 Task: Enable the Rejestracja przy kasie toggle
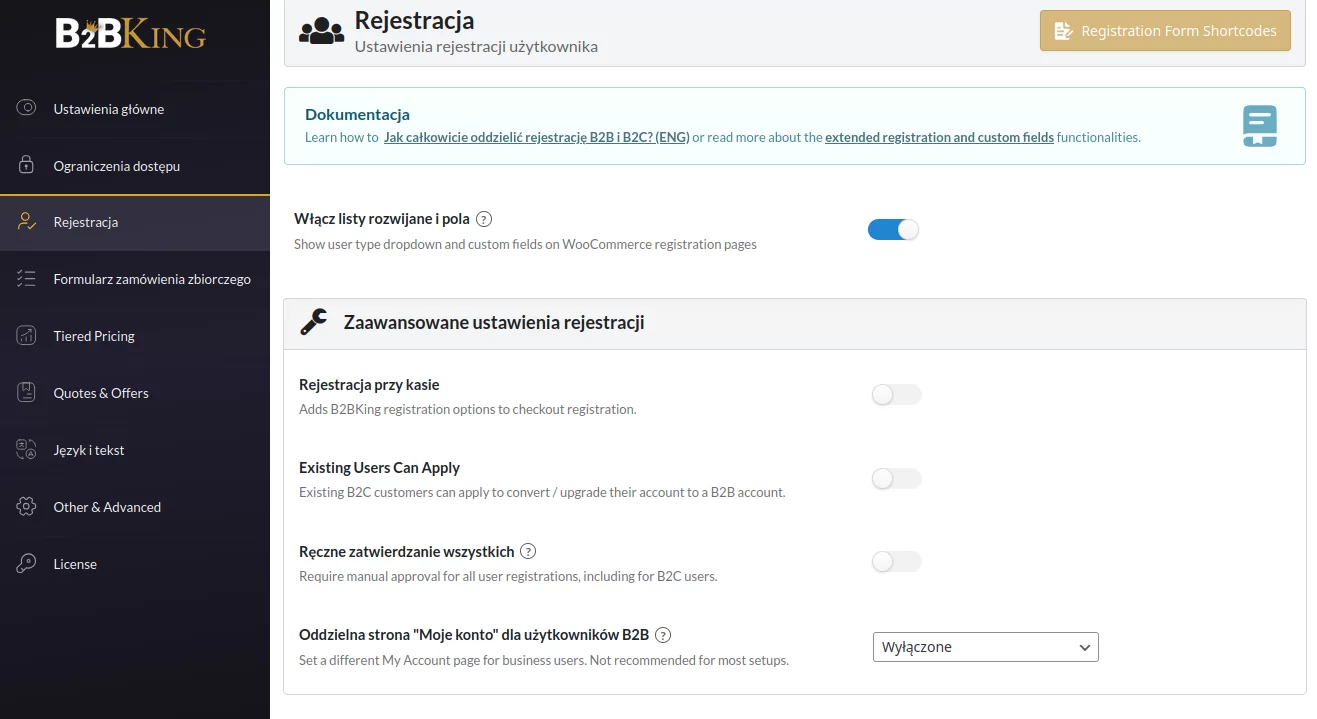(x=896, y=395)
